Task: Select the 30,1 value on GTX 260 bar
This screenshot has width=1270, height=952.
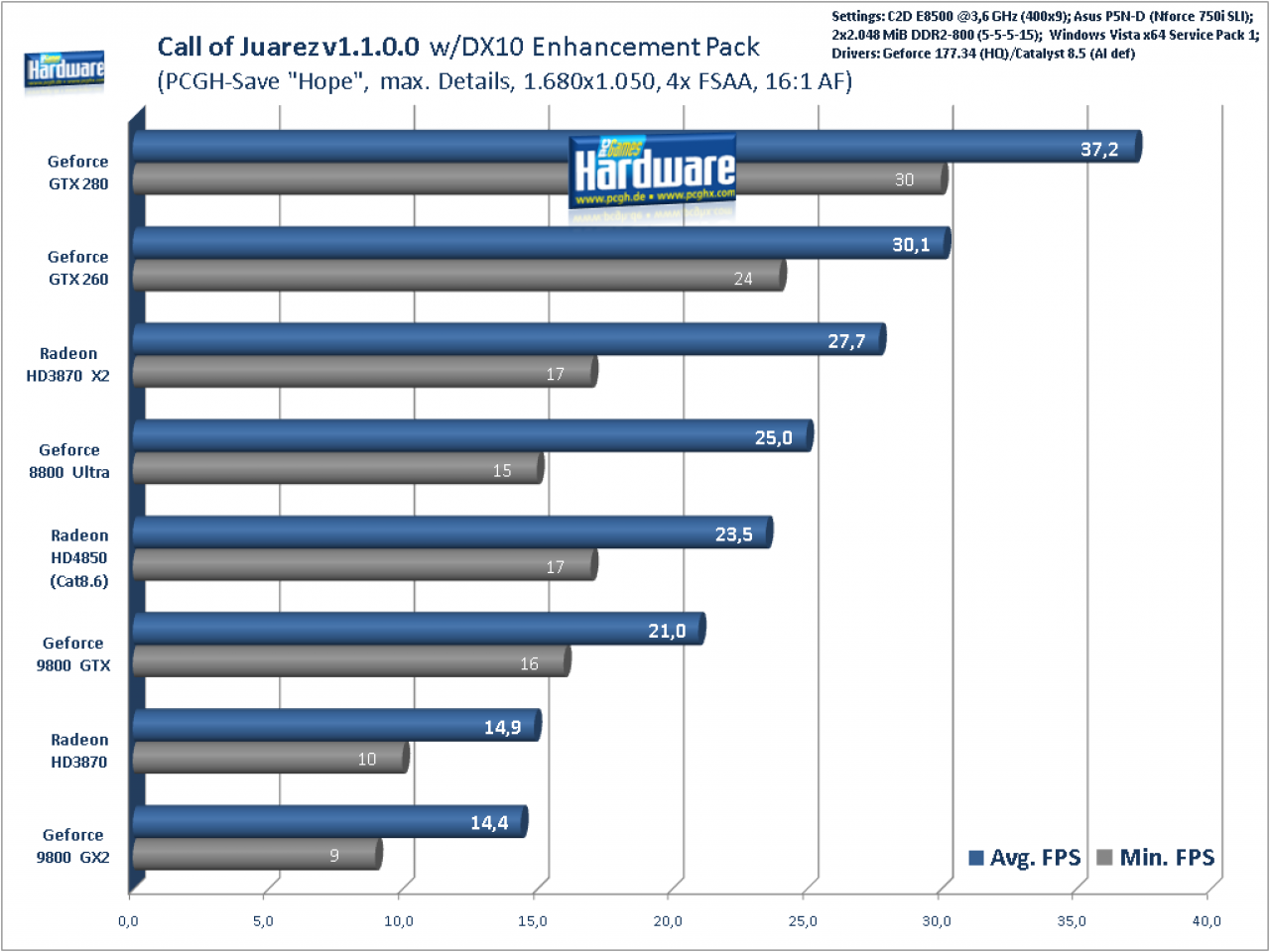Action: tap(911, 245)
